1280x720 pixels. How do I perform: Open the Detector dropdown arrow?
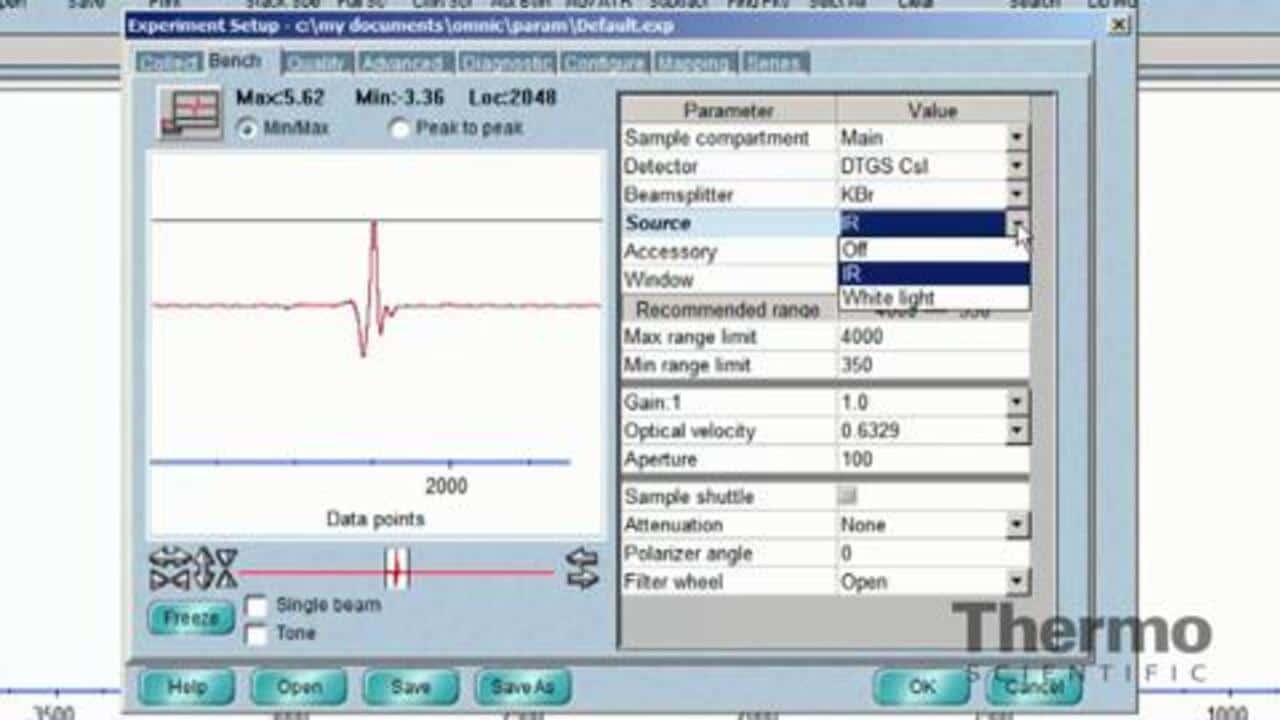(x=1016, y=166)
